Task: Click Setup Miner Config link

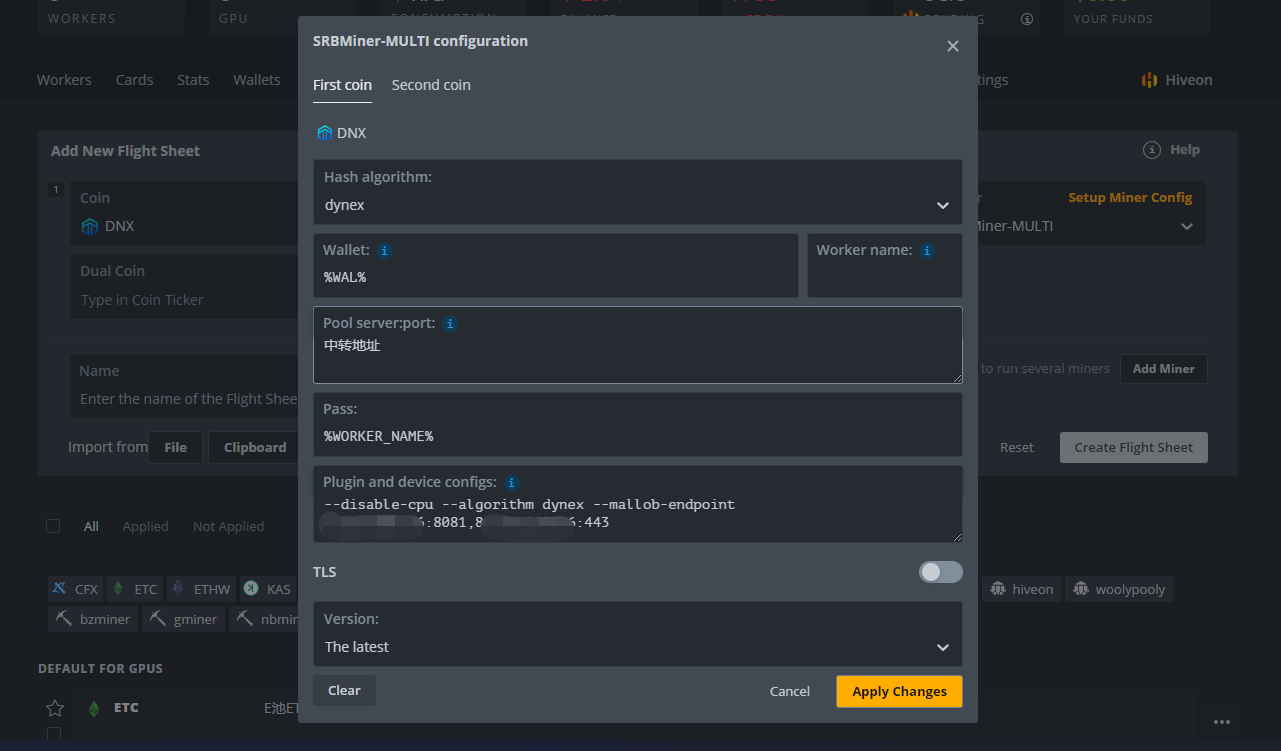Action: tap(1130, 198)
